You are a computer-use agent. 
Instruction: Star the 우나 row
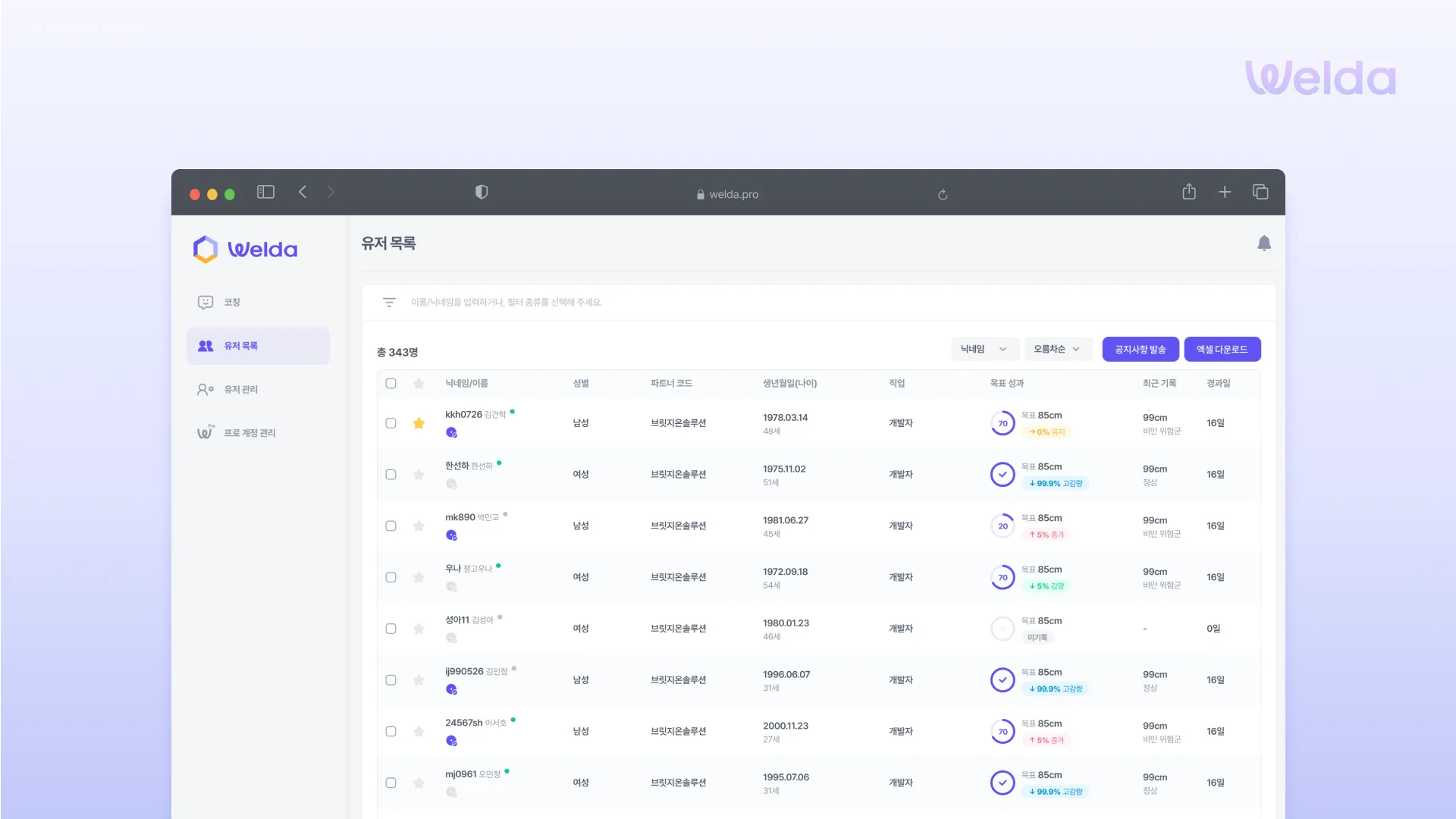coord(419,578)
